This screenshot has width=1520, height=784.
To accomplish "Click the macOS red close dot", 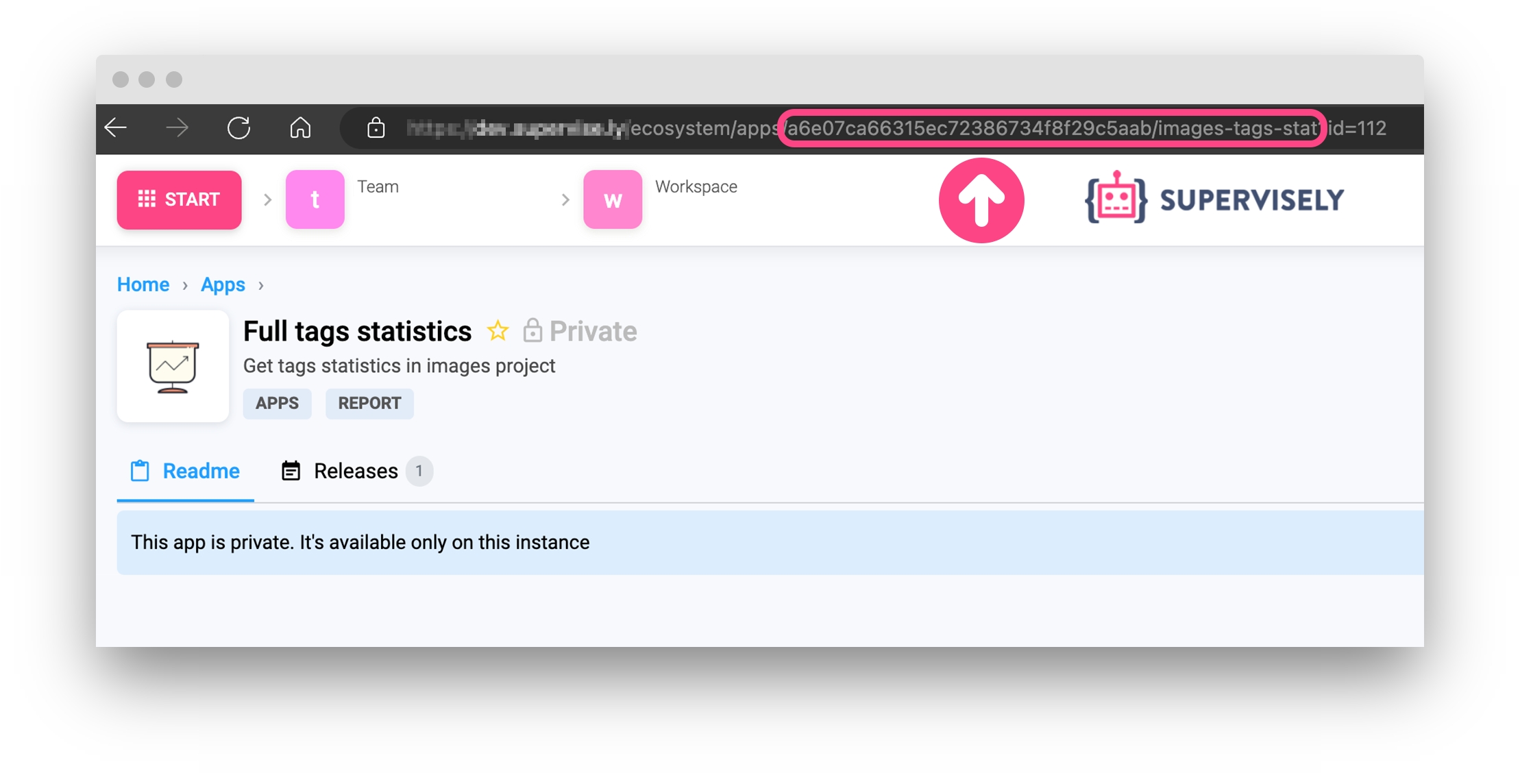I will click(121, 79).
